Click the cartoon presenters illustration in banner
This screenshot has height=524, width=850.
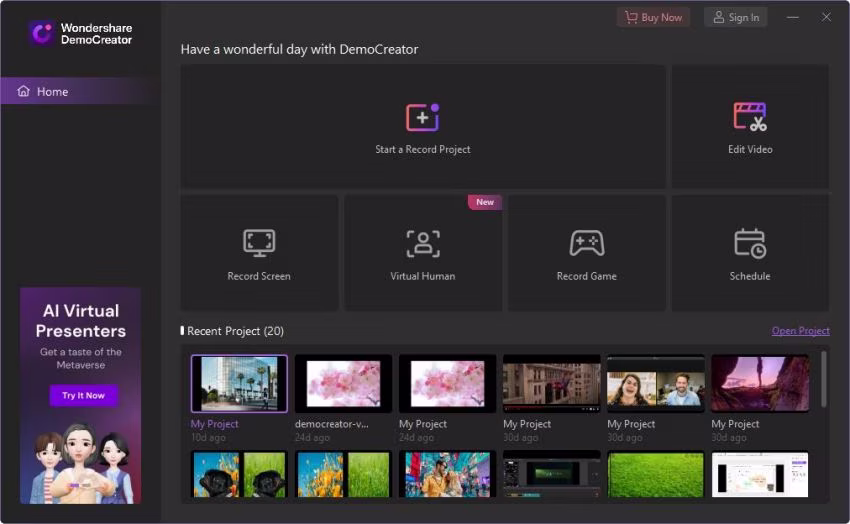(81, 462)
